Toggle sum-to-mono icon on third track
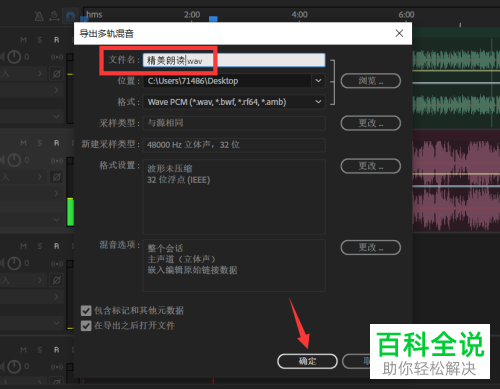Image resolution: width=500 pixels, height=389 pixels. [57, 264]
